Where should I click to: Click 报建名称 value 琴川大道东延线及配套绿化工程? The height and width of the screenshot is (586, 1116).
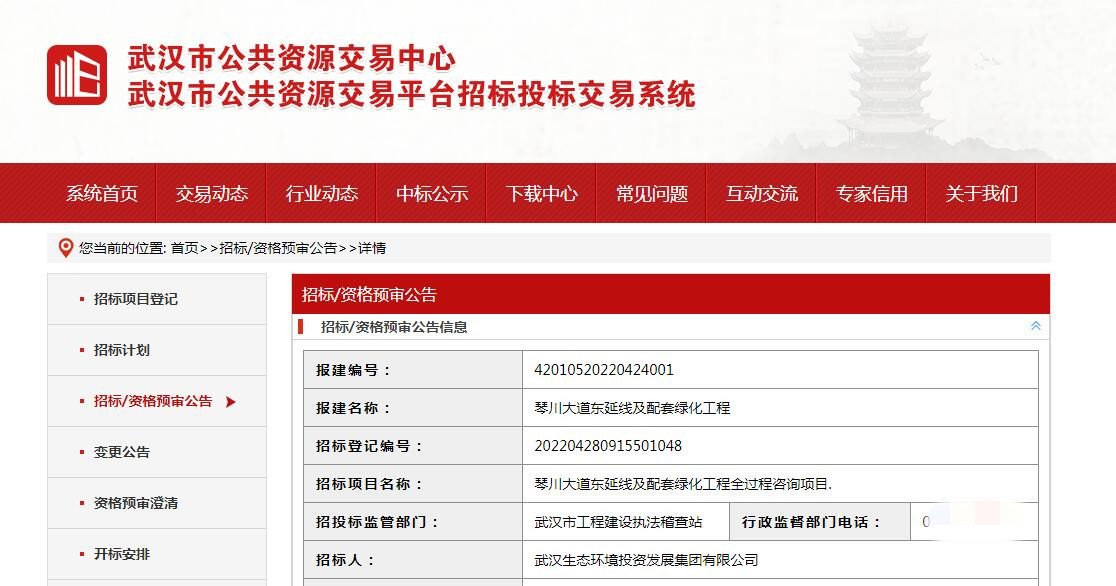tap(632, 408)
